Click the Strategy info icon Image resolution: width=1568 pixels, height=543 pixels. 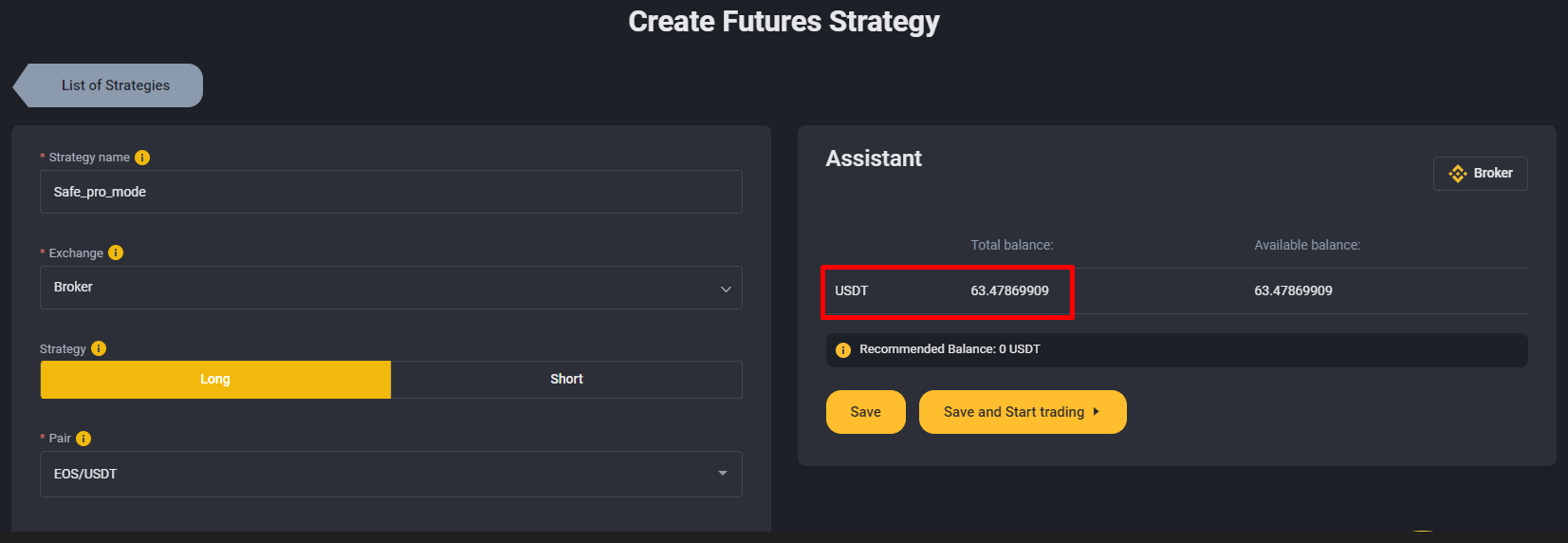tap(99, 348)
